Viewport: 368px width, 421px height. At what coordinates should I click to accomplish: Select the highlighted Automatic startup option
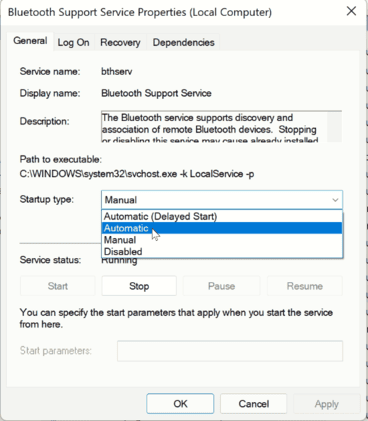pos(222,228)
